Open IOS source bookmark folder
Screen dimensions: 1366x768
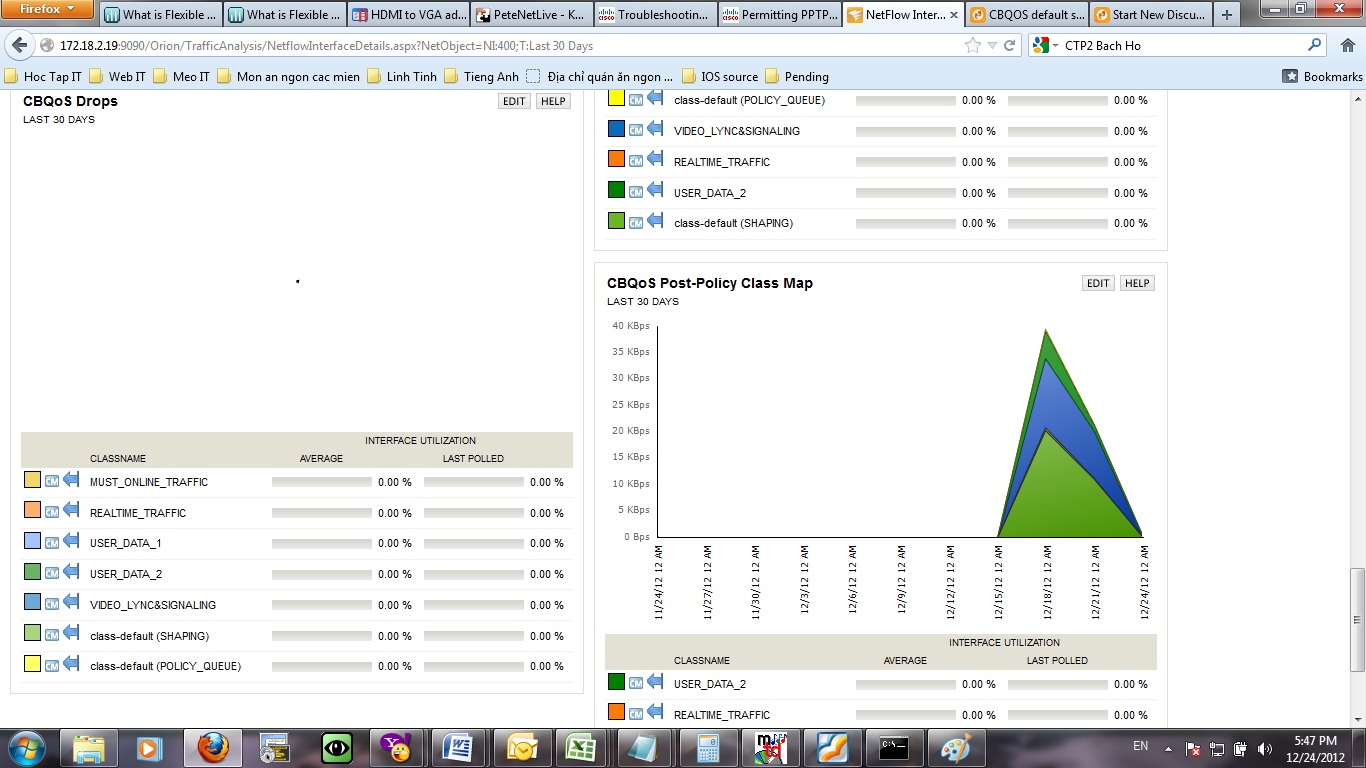coord(720,76)
